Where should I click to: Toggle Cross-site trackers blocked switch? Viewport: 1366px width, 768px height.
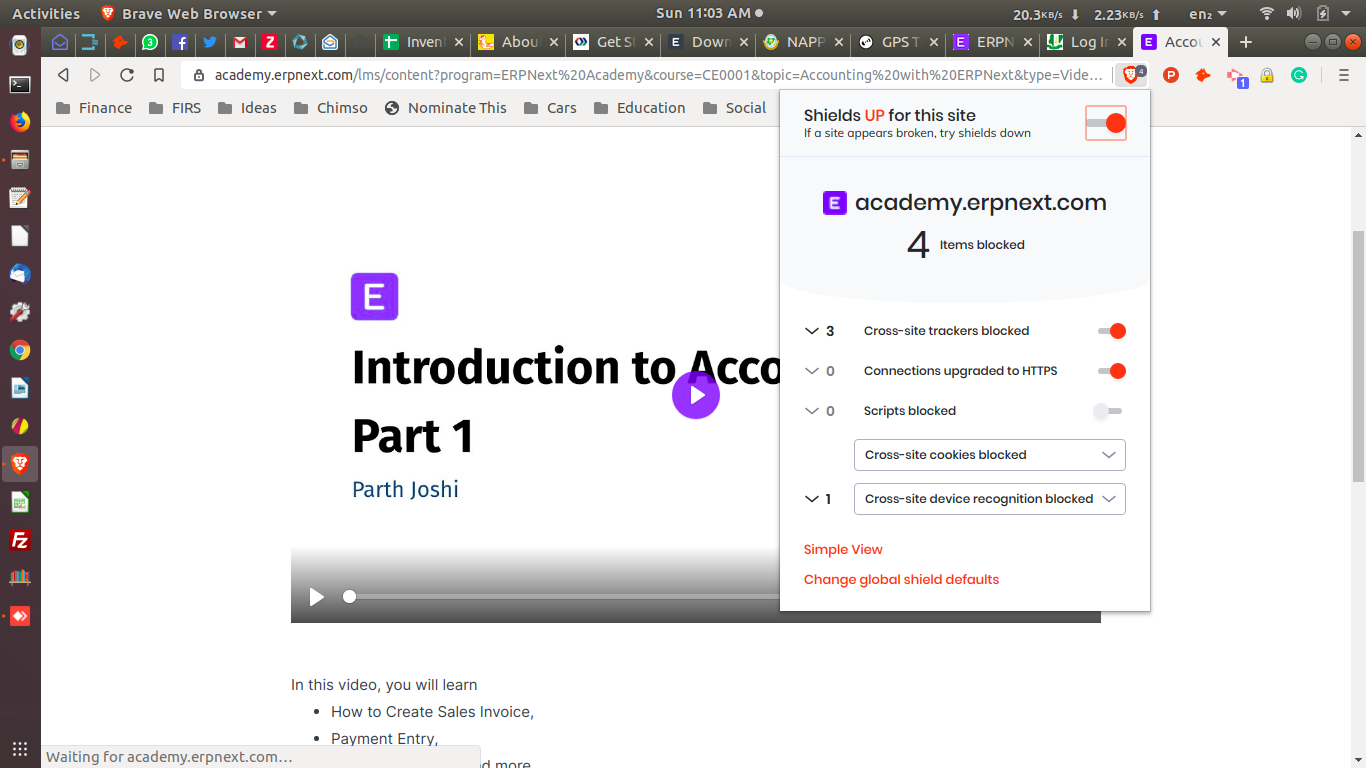(x=1112, y=331)
